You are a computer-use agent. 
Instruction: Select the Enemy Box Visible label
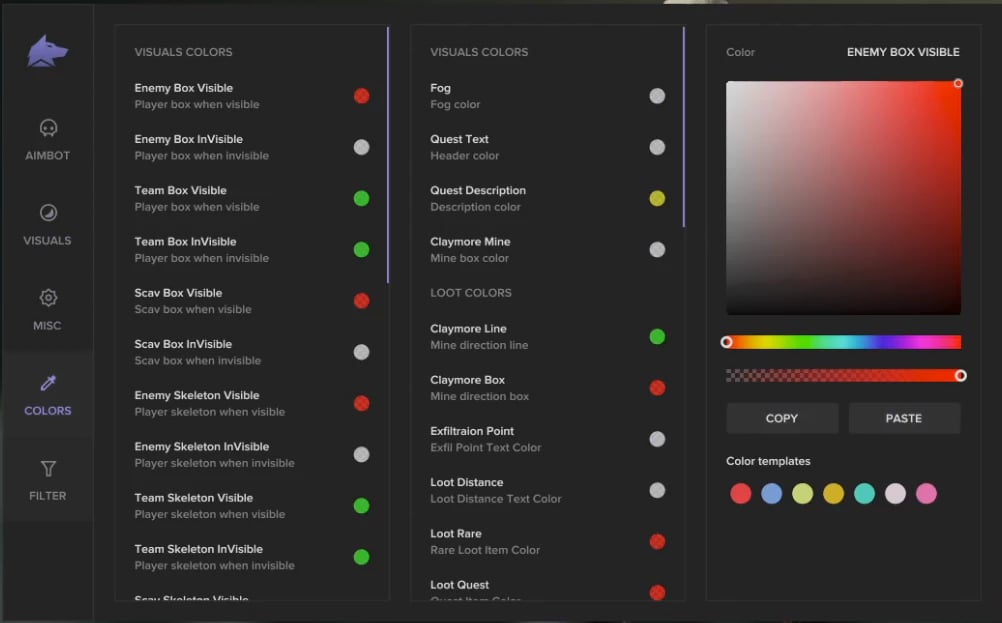click(x=183, y=88)
